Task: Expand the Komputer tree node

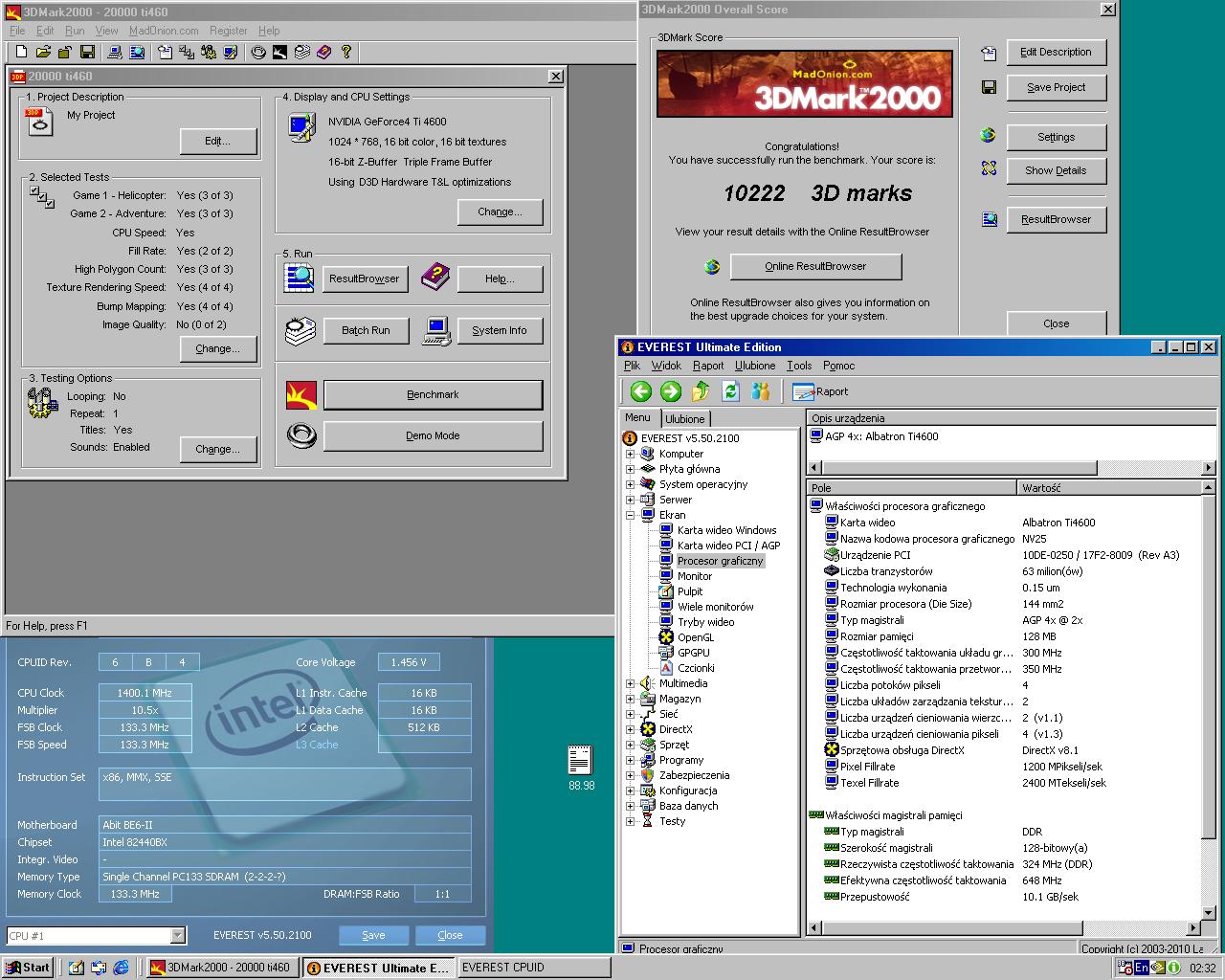Action: (630, 454)
